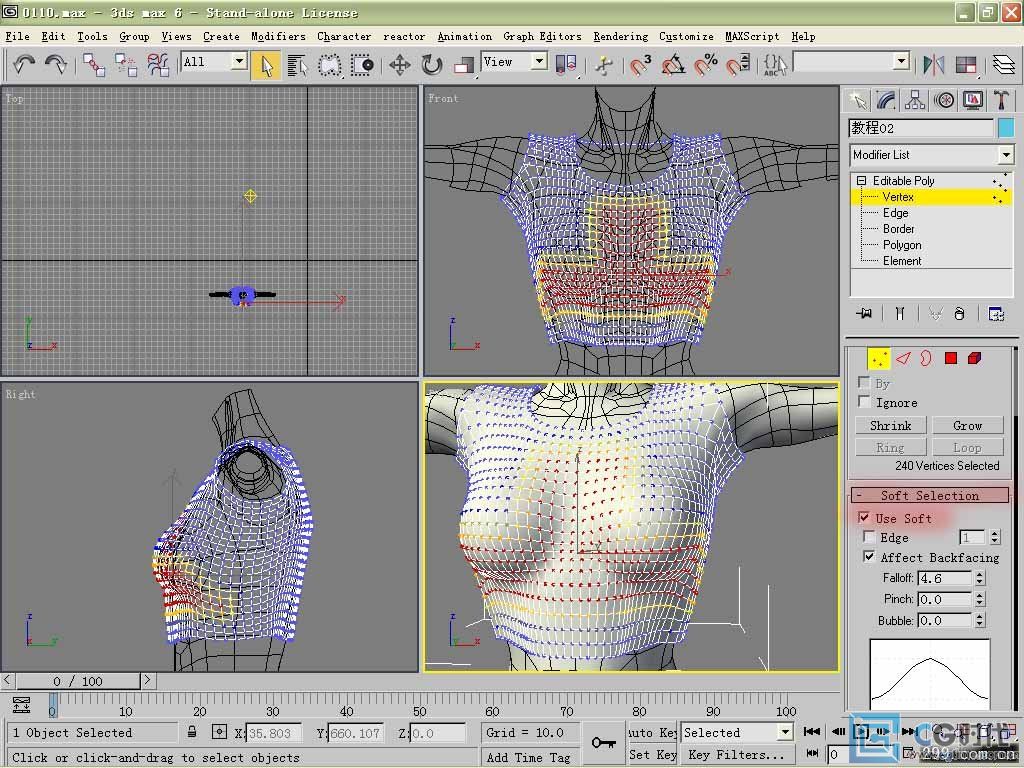
Task: Open the Customize menu
Action: [x=686, y=37]
